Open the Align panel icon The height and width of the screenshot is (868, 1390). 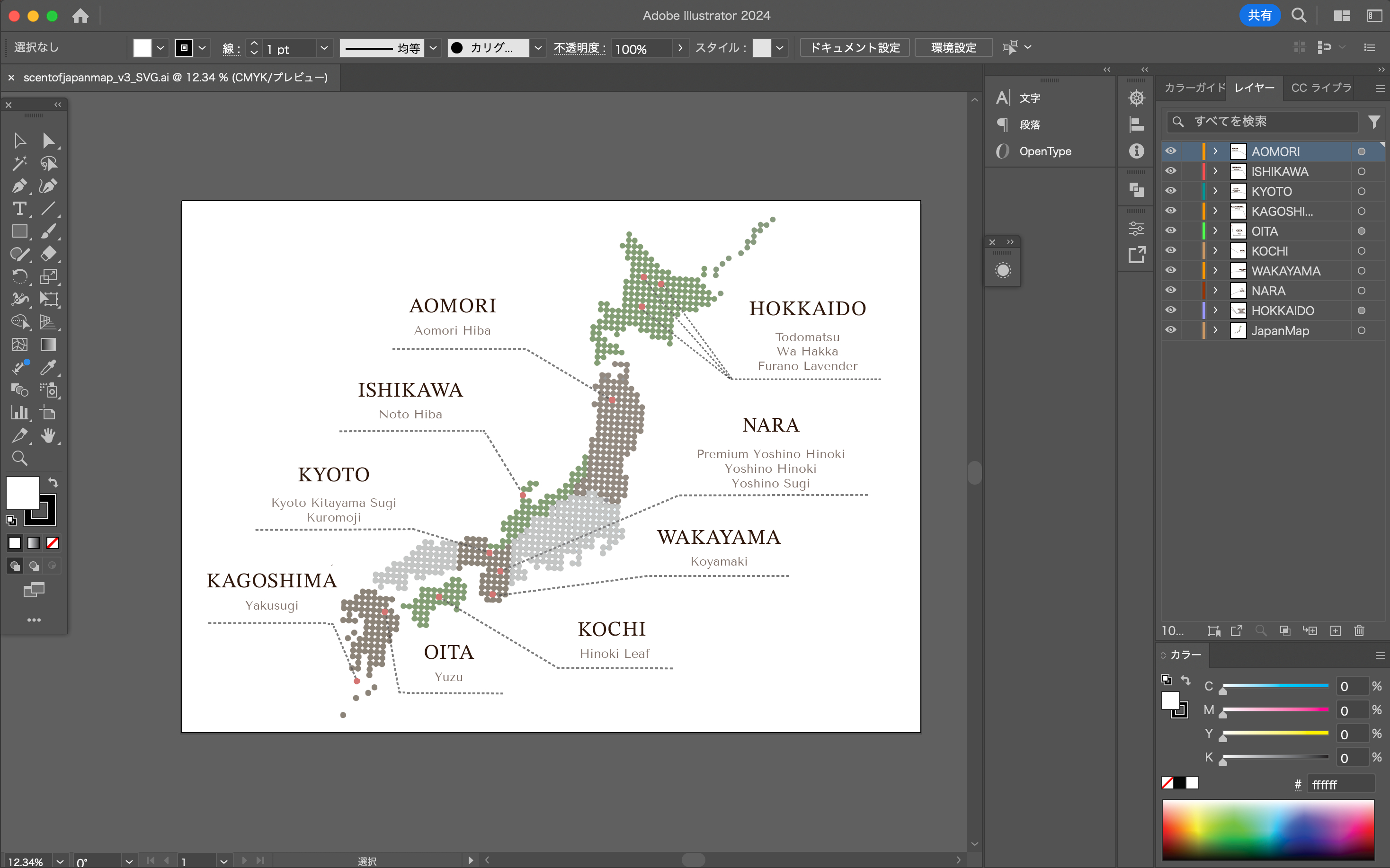1136,124
